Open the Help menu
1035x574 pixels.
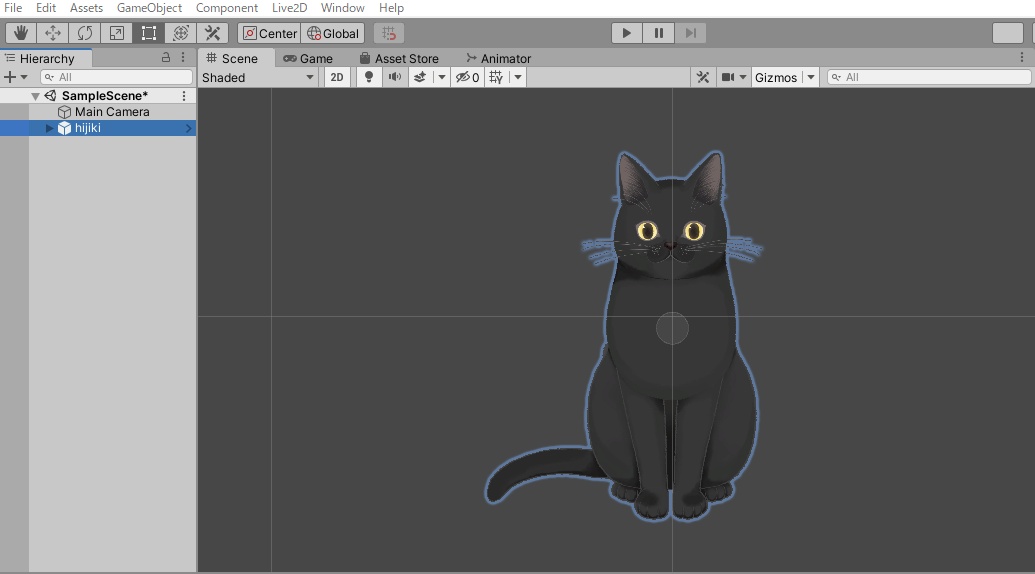tap(391, 8)
